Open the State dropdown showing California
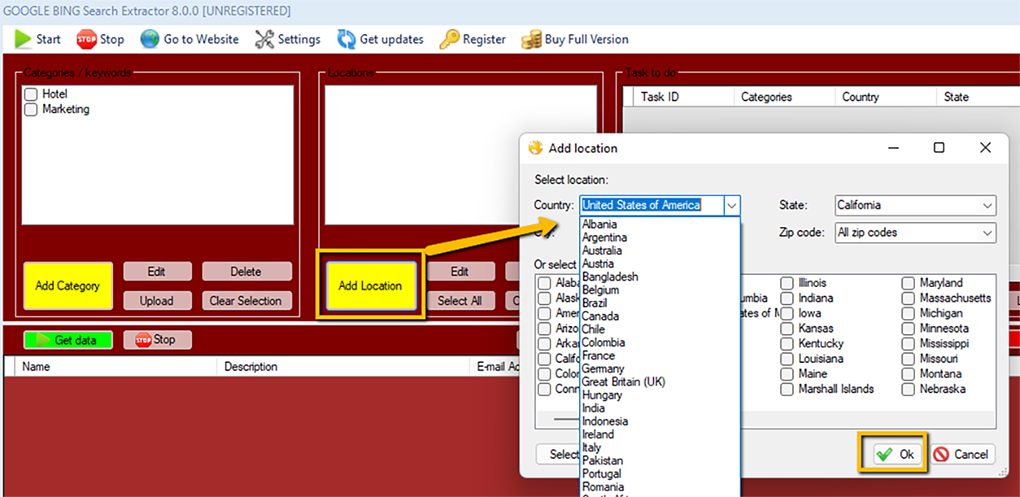This screenshot has width=1020, height=497. [915, 206]
